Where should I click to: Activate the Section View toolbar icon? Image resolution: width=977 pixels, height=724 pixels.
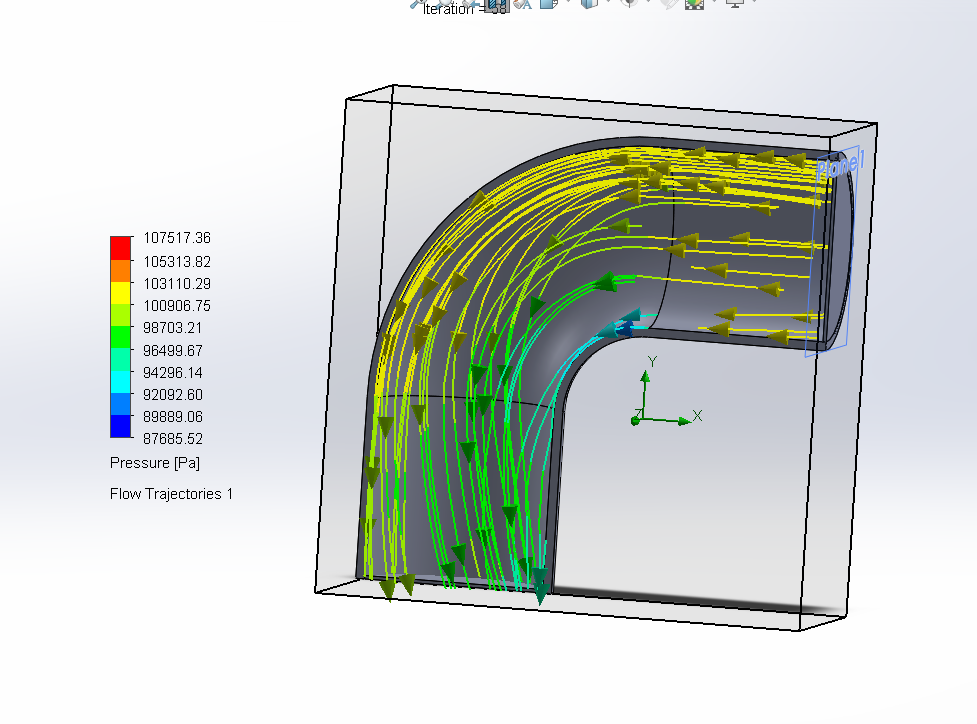pos(495,5)
